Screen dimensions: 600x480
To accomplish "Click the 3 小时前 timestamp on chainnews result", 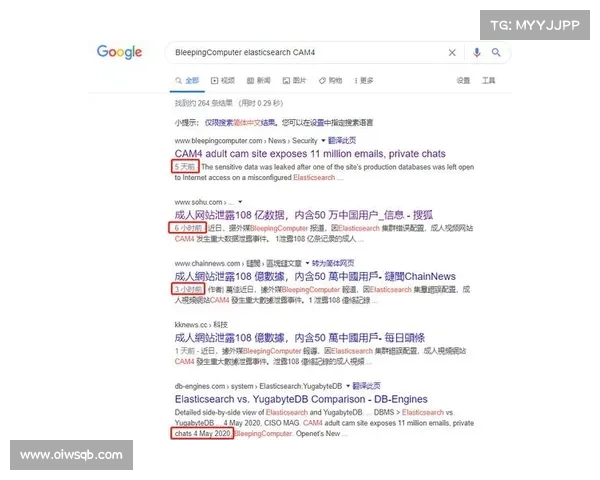I will [188, 289].
